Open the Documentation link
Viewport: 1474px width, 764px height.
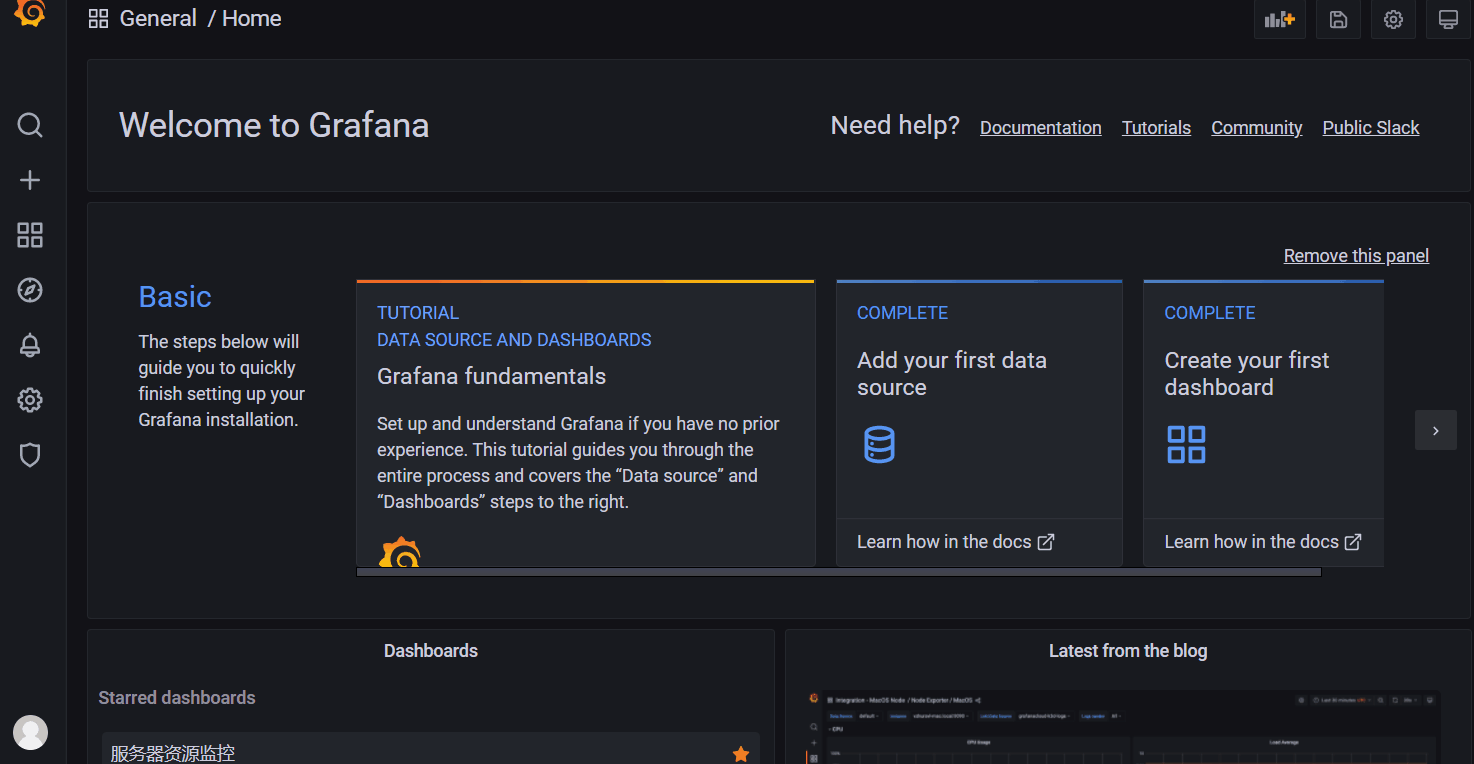click(1040, 128)
